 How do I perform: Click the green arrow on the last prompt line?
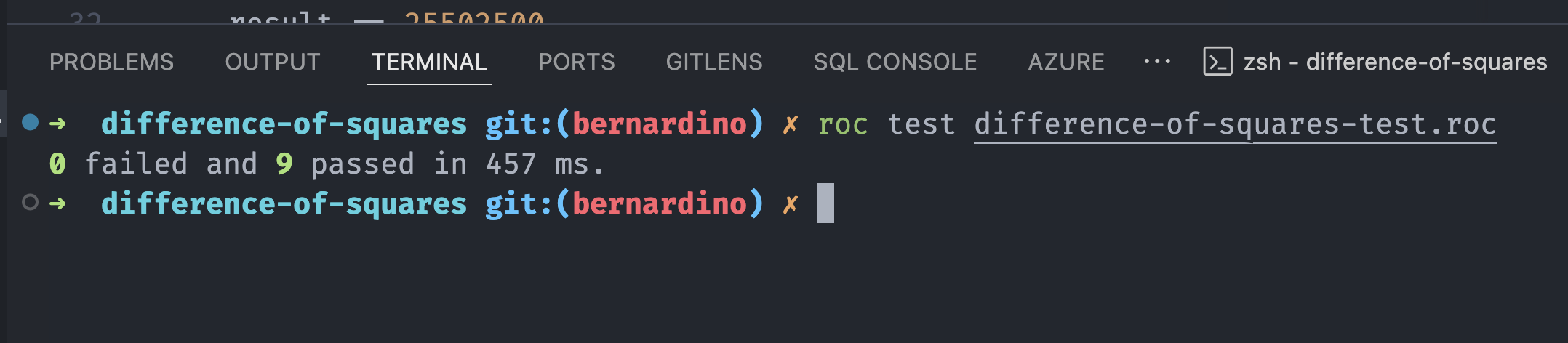57,204
